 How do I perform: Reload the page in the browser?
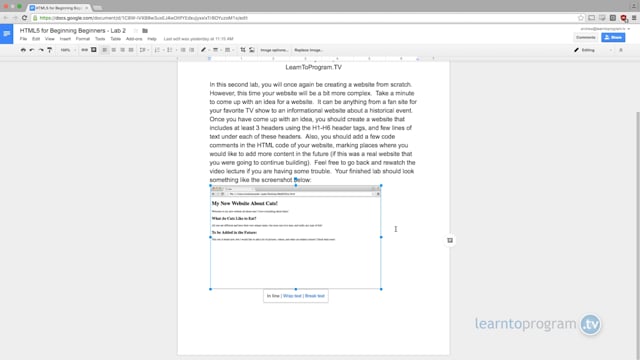pos(24,18)
